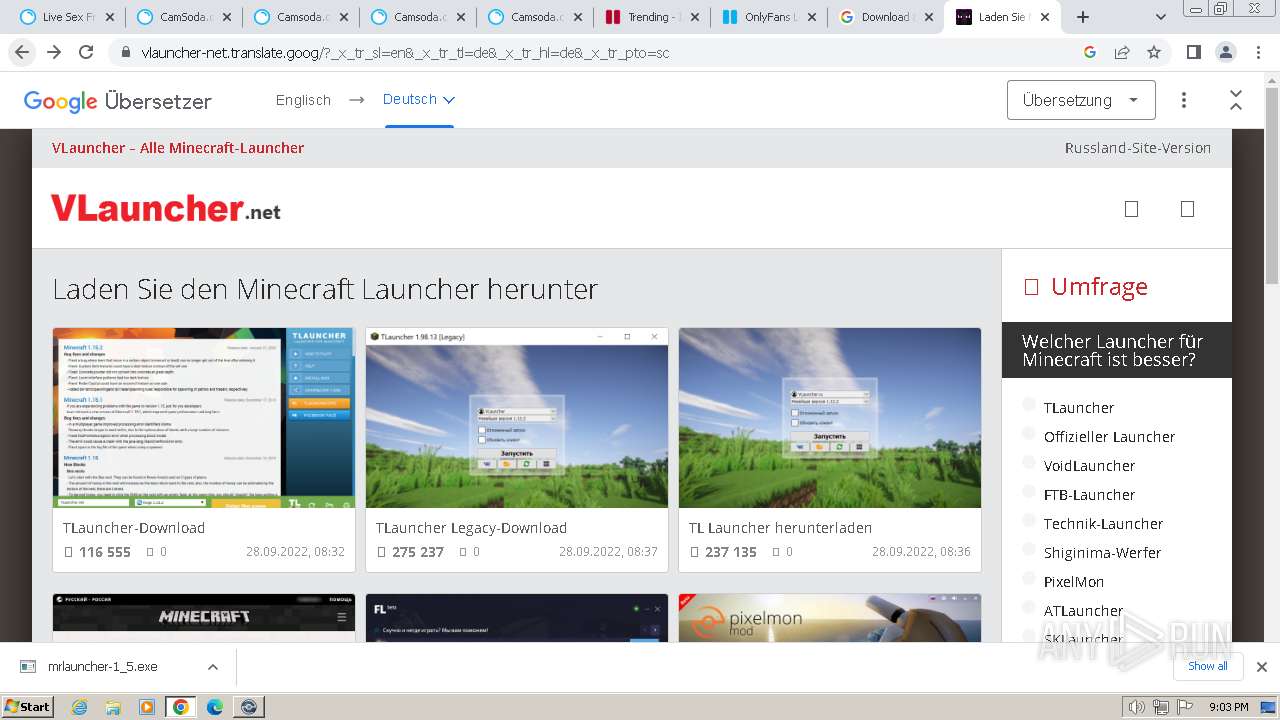Open translator options three-dot menu

coord(1184,100)
